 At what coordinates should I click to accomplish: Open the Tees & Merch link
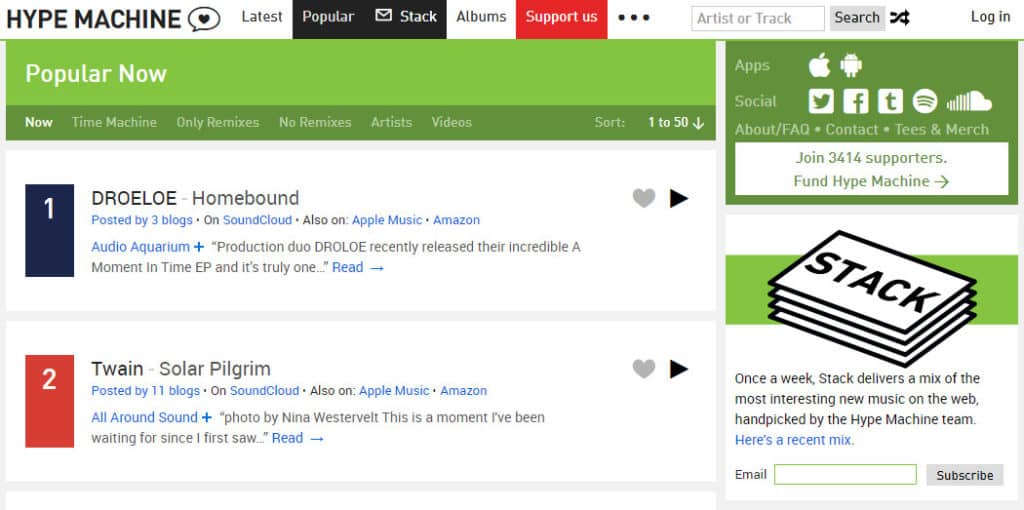tap(942, 129)
